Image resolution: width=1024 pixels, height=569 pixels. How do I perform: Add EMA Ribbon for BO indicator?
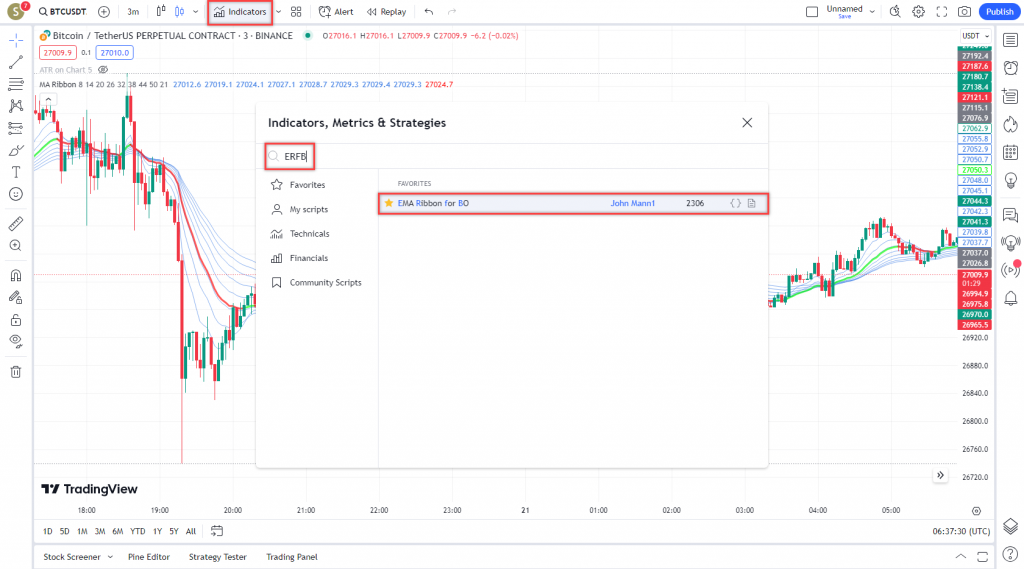(x=573, y=203)
